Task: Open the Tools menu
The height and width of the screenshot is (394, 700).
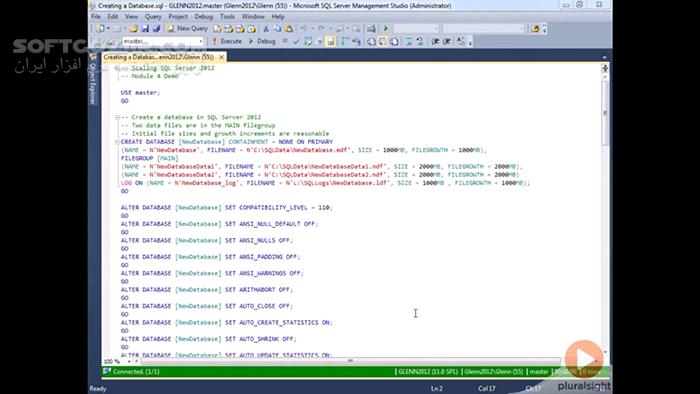Action: tap(227, 17)
